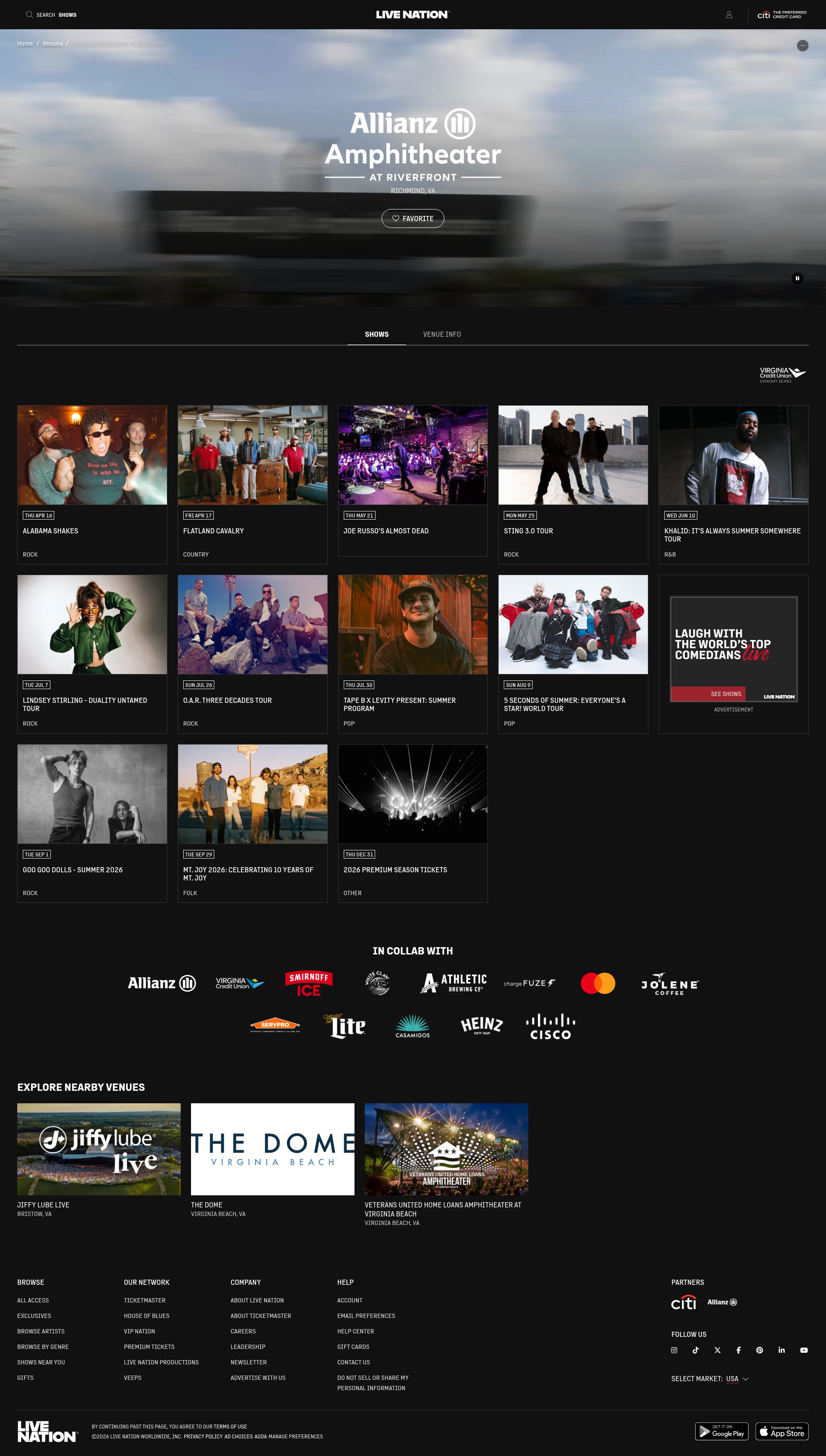
Task: Open Manage Preferences in the footer
Action: pos(296,1436)
